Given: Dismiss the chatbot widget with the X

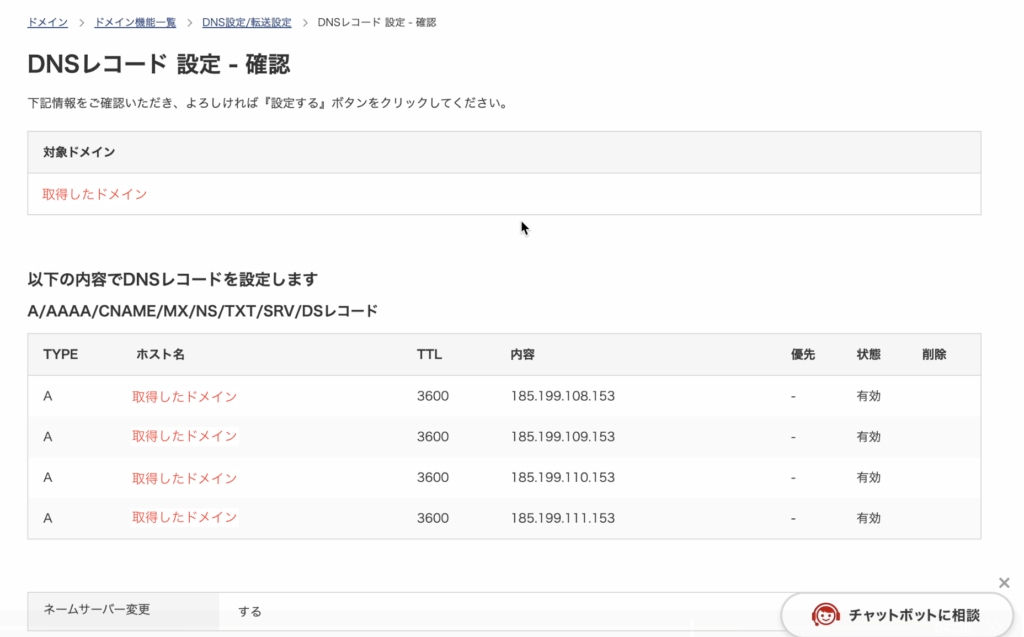Looking at the screenshot, I should pos(1004,583).
